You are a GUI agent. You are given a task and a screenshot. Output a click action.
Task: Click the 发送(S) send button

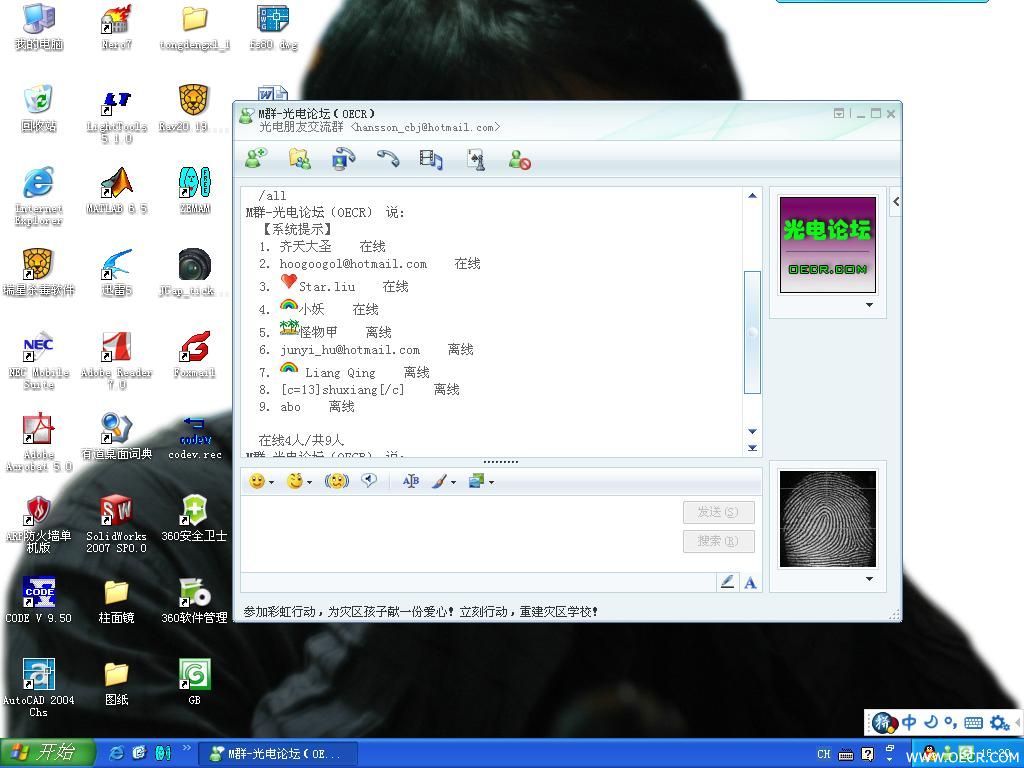tap(718, 512)
